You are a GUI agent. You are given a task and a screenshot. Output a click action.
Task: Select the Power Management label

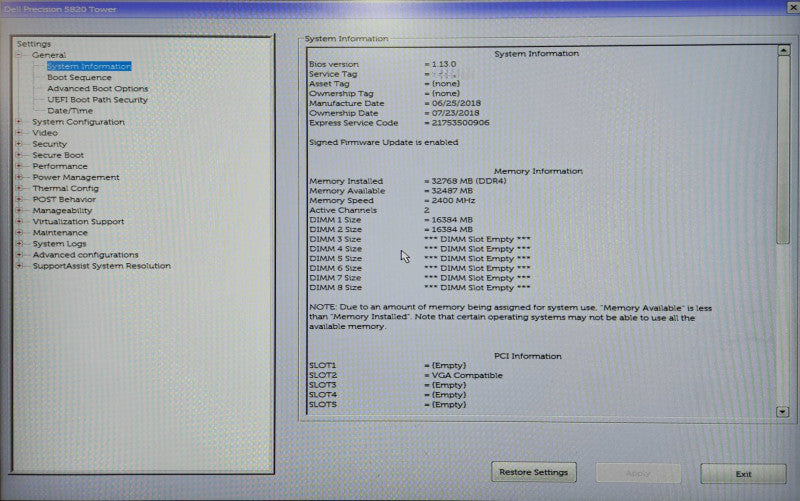pyautogui.click(x=76, y=177)
